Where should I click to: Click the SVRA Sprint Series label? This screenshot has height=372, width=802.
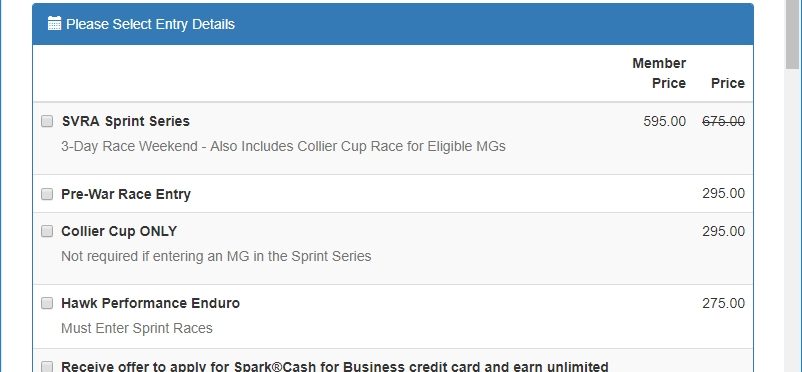tap(126, 121)
